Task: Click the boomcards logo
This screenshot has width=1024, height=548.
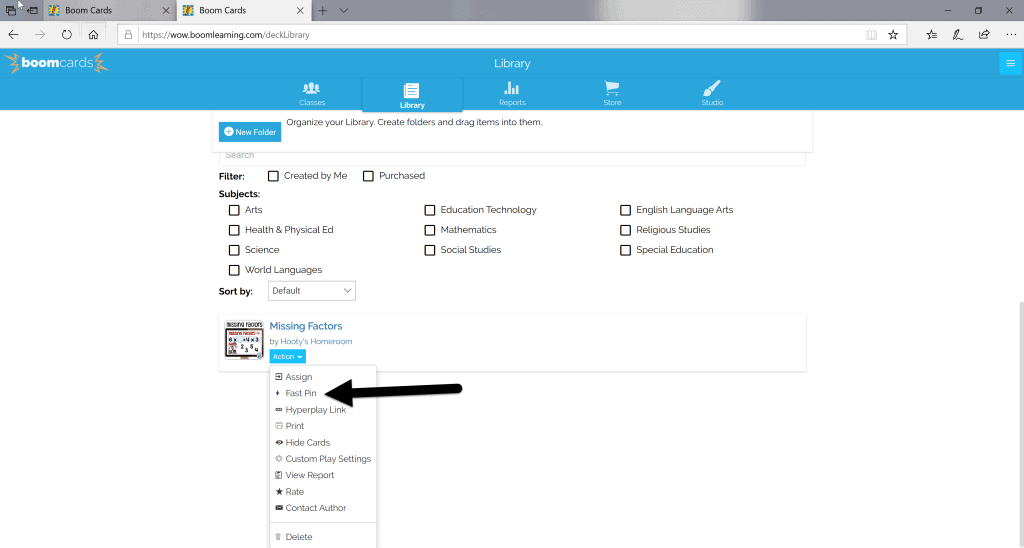Action: tap(57, 63)
